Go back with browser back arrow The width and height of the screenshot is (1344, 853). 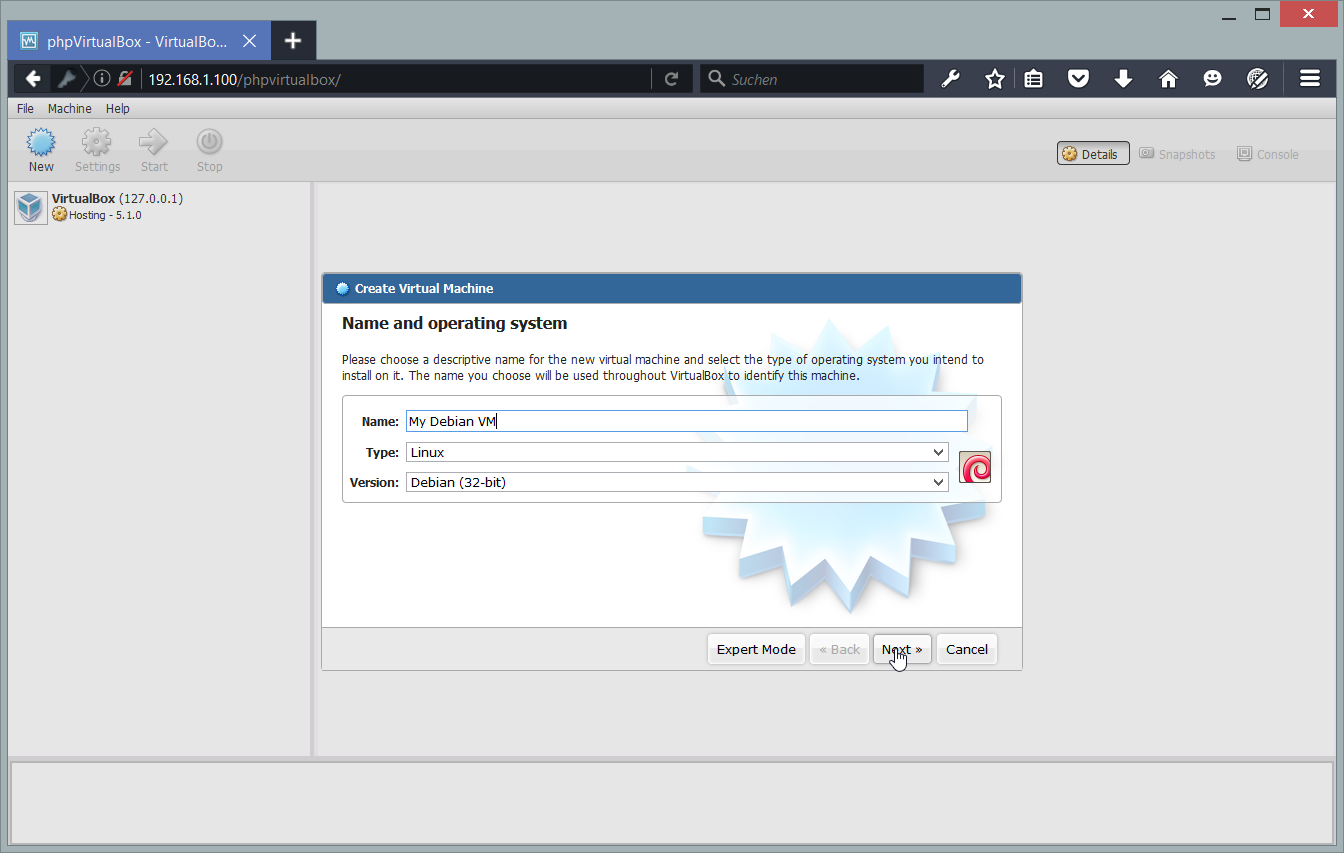pos(33,79)
